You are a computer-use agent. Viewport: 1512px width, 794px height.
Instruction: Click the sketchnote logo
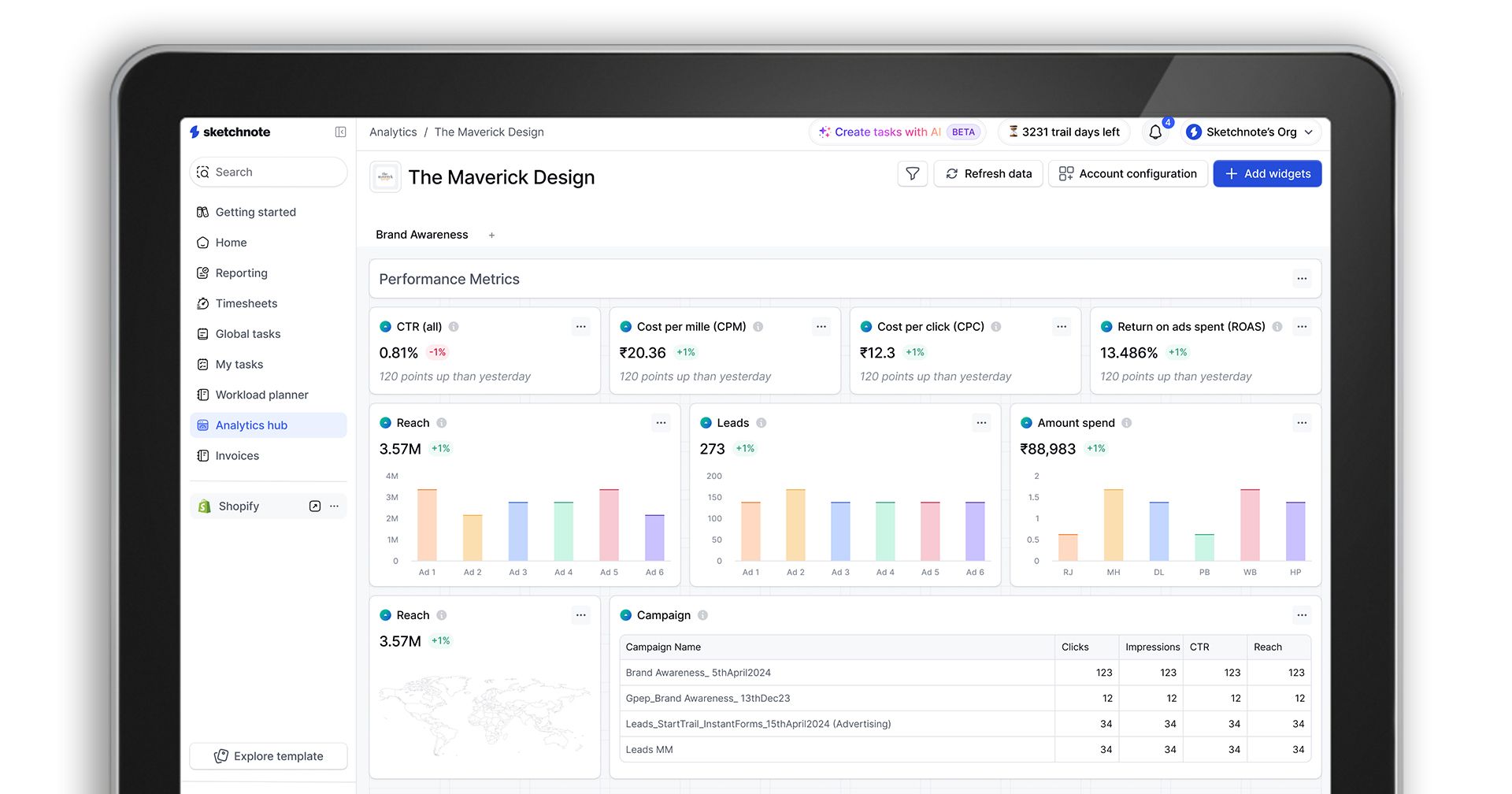point(230,132)
